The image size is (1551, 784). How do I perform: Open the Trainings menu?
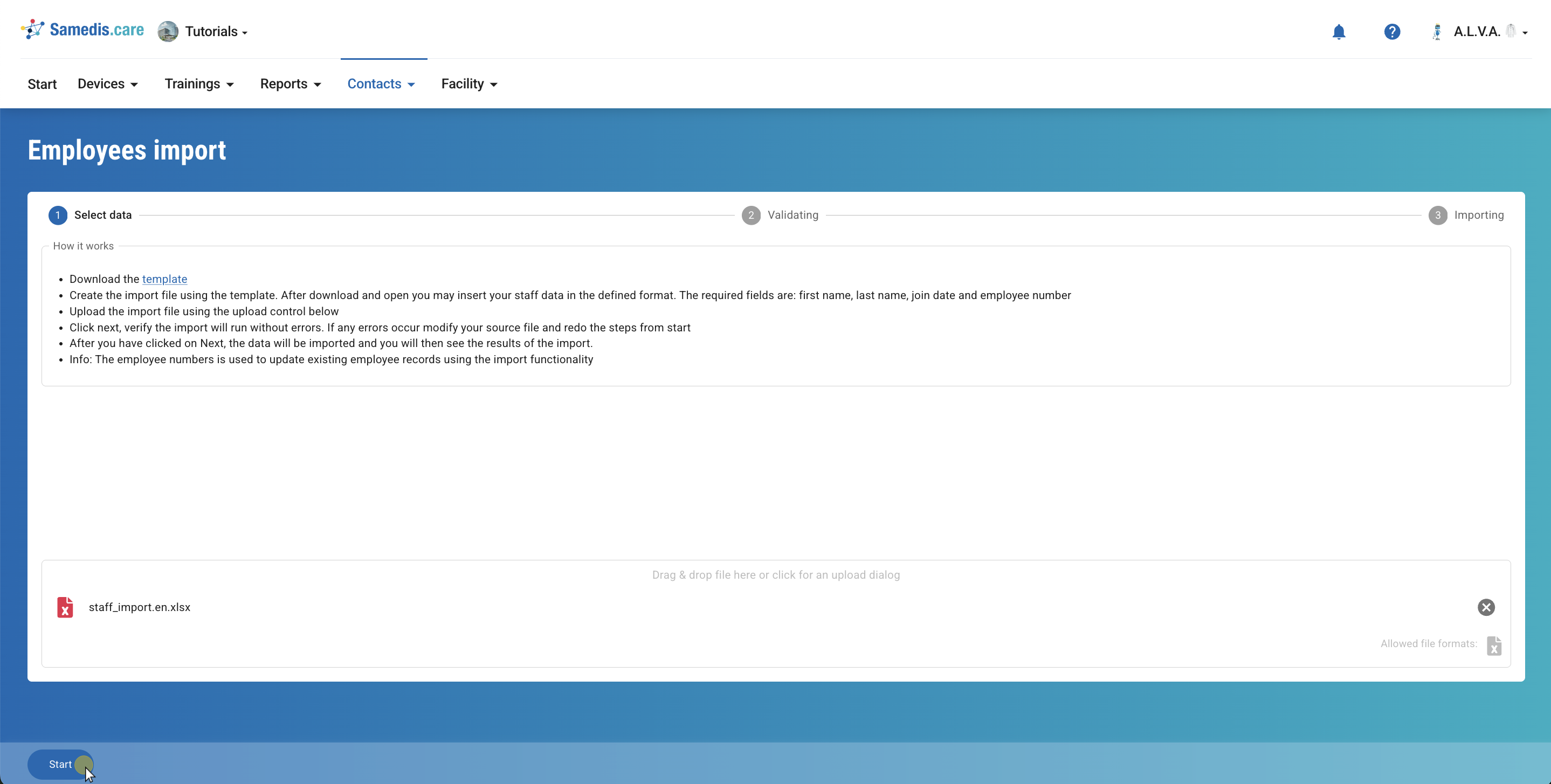click(x=199, y=84)
